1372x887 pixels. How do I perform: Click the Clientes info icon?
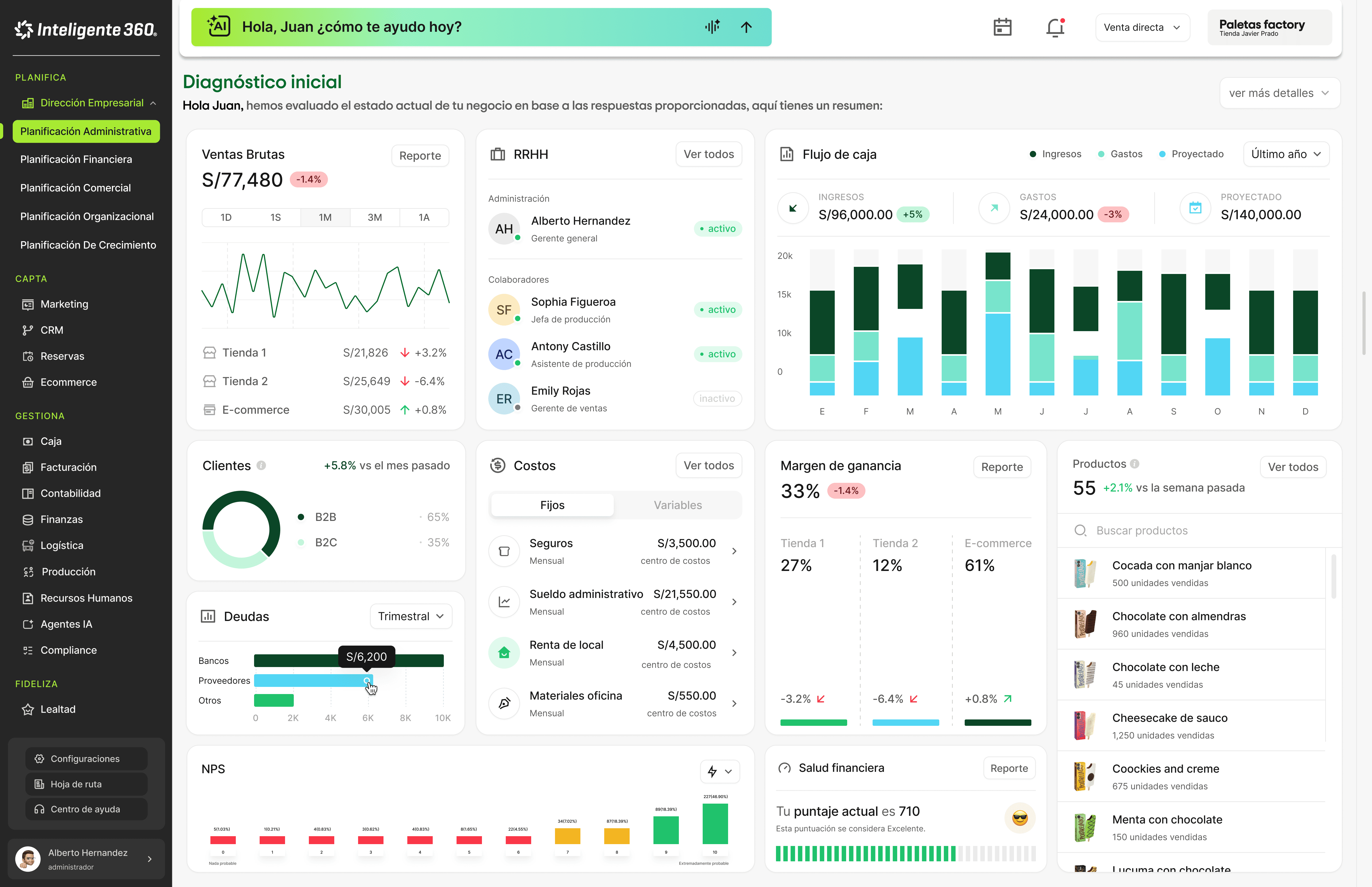point(261,465)
